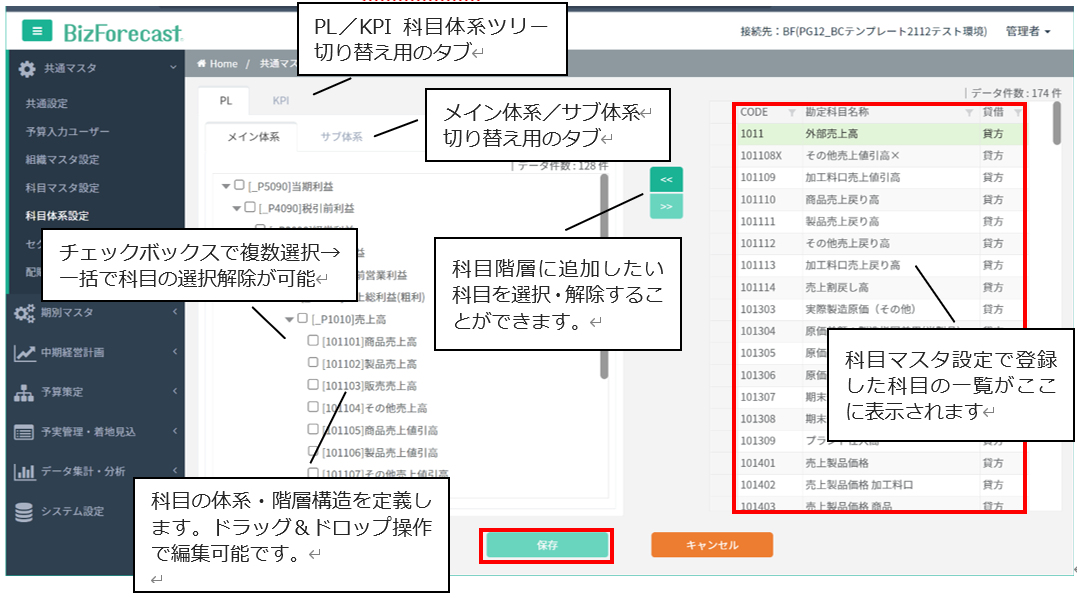
Task: Click the 中期経営計画 line chart icon
Action: 25,352
